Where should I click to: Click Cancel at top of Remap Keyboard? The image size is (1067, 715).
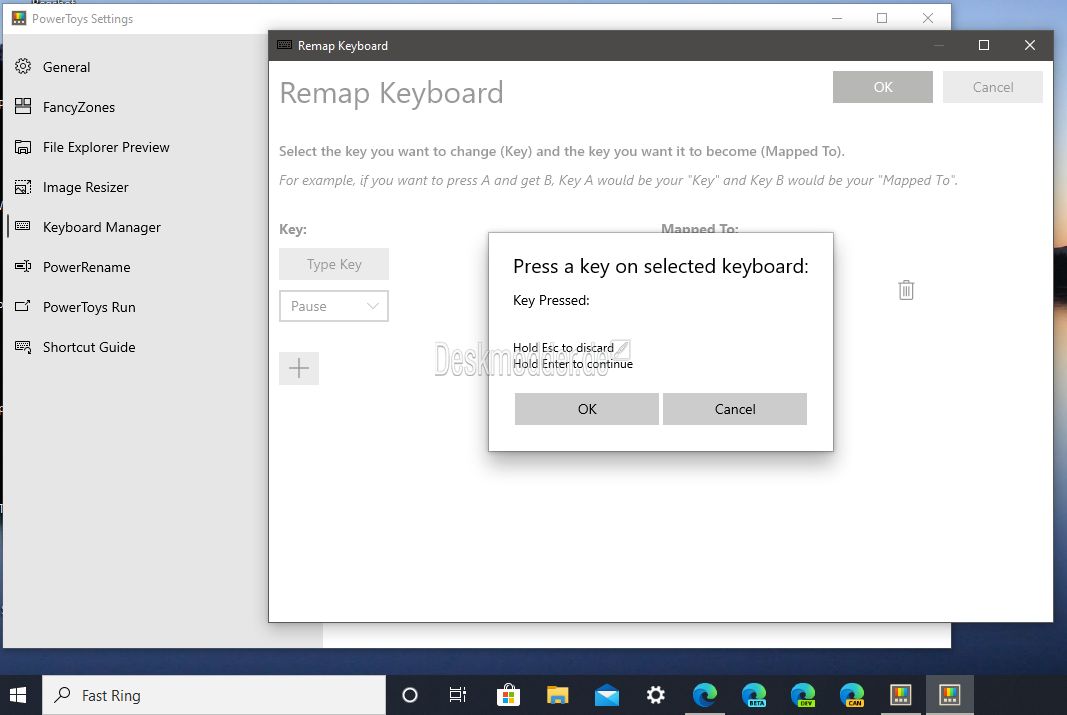993,87
